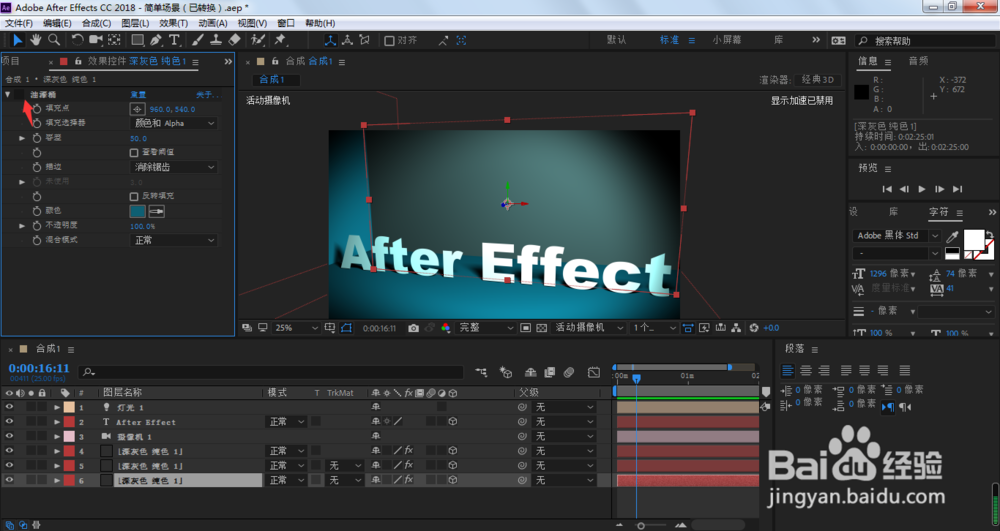Click the timeline zoom slider handle
This screenshot has height=531, width=1000.
pos(641,525)
